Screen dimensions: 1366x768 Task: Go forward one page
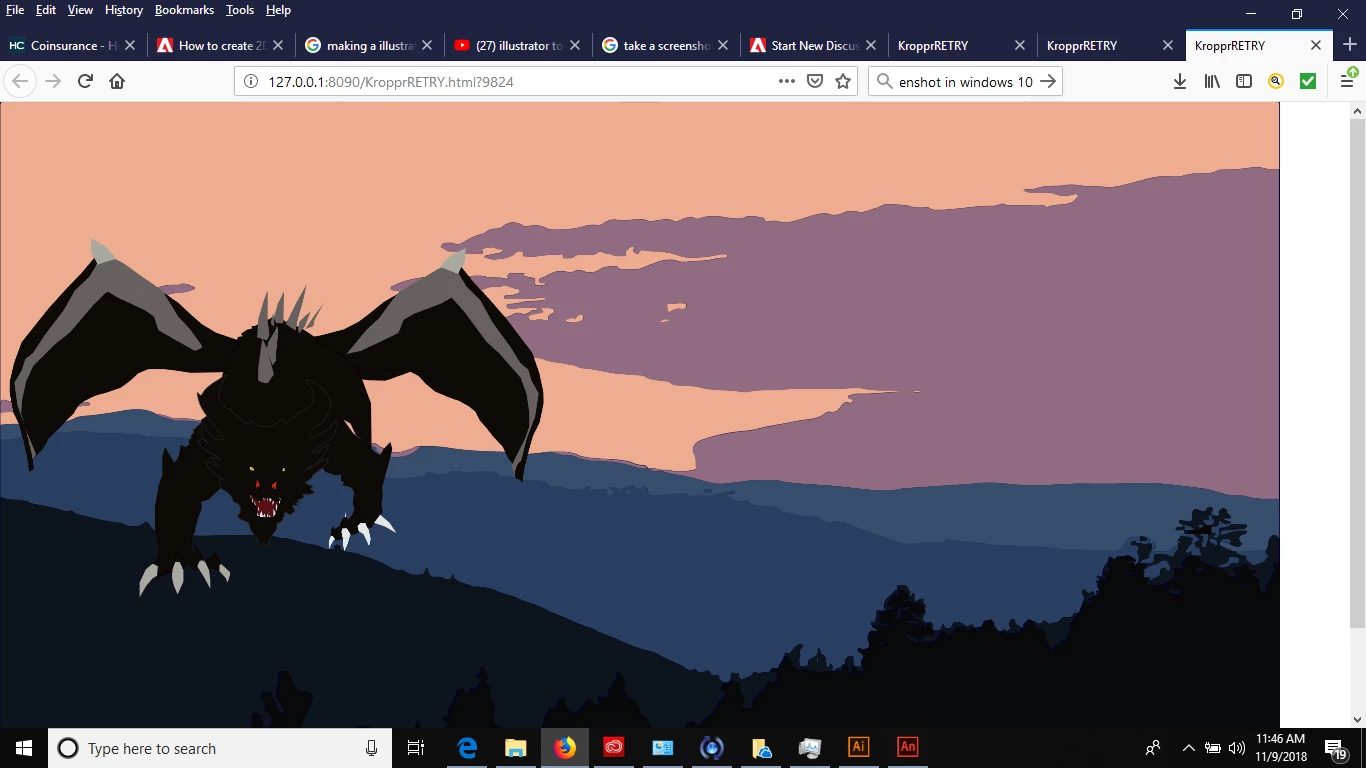coord(53,81)
